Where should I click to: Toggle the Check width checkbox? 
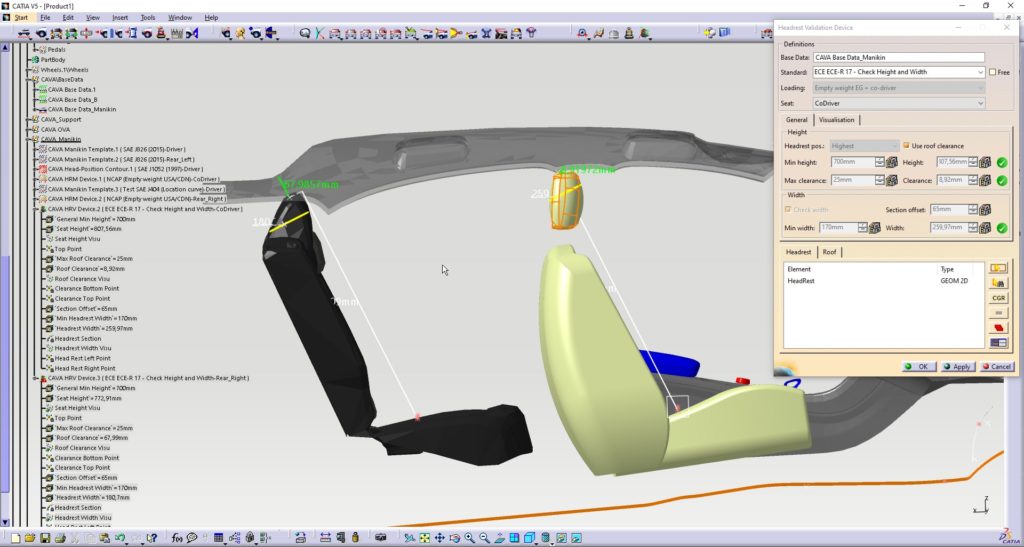788,210
